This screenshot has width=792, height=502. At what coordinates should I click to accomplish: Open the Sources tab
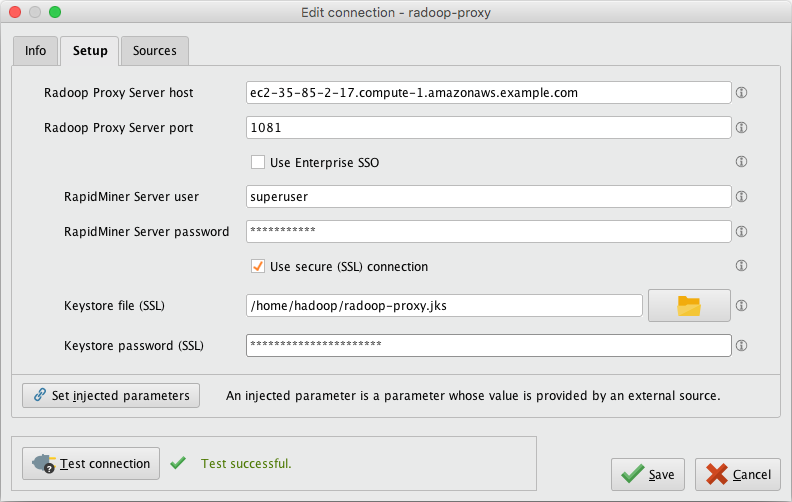pos(154,51)
